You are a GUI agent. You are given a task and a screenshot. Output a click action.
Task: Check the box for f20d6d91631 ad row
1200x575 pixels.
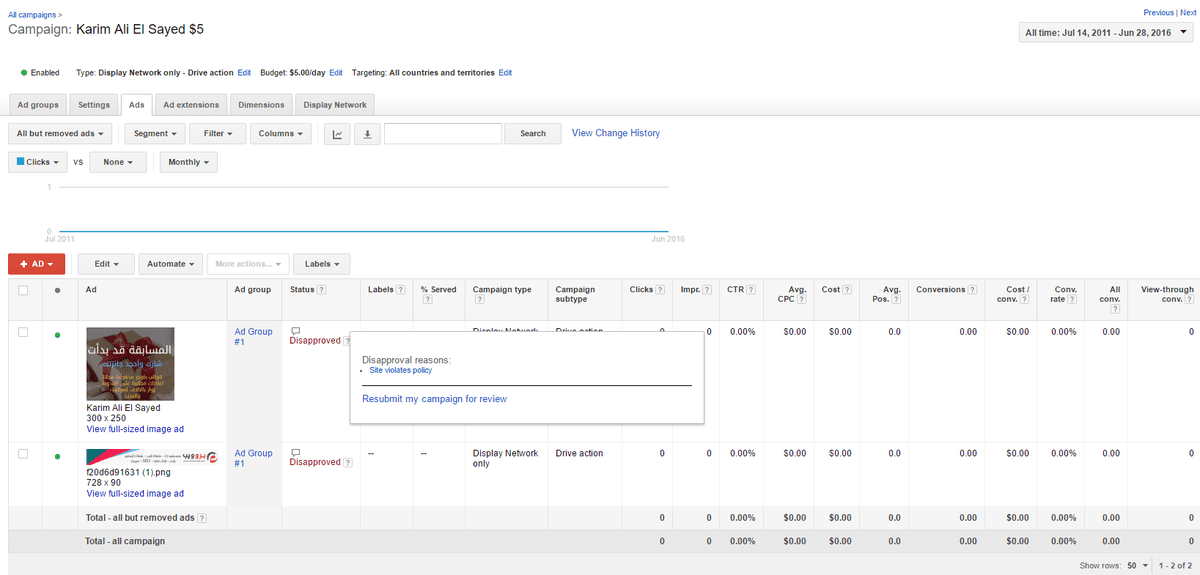pos(24,455)
